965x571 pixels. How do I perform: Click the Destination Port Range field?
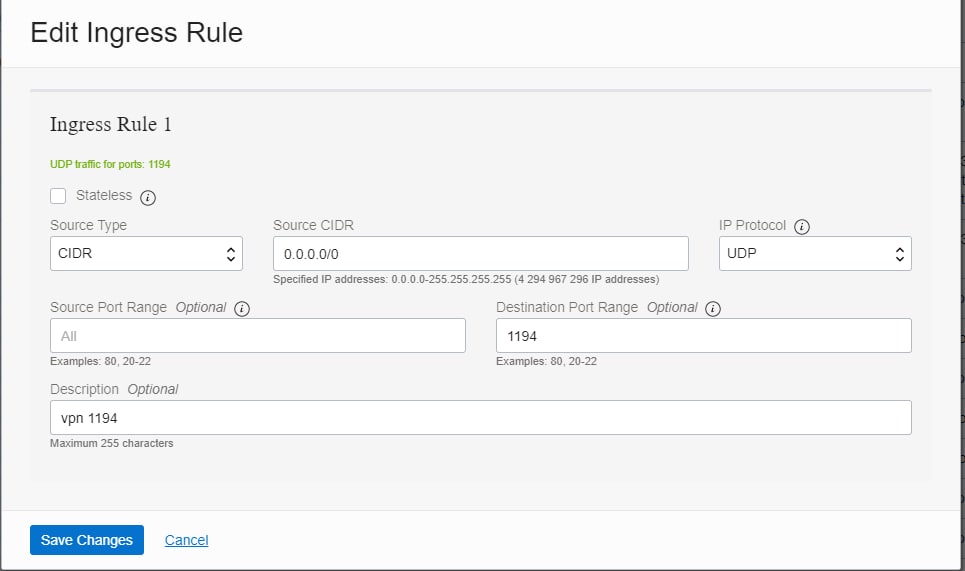(x=703, y=335)
